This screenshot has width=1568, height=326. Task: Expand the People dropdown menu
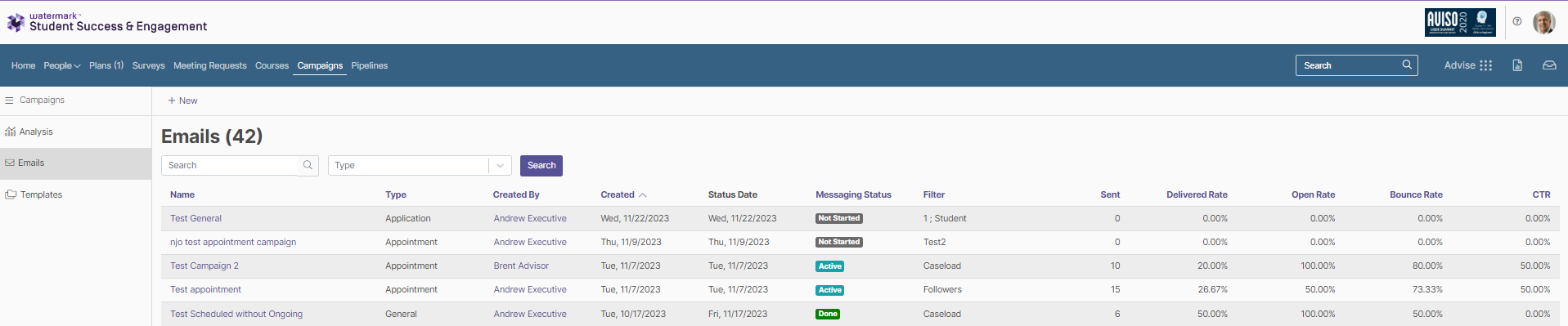click(x=62, y=65)
